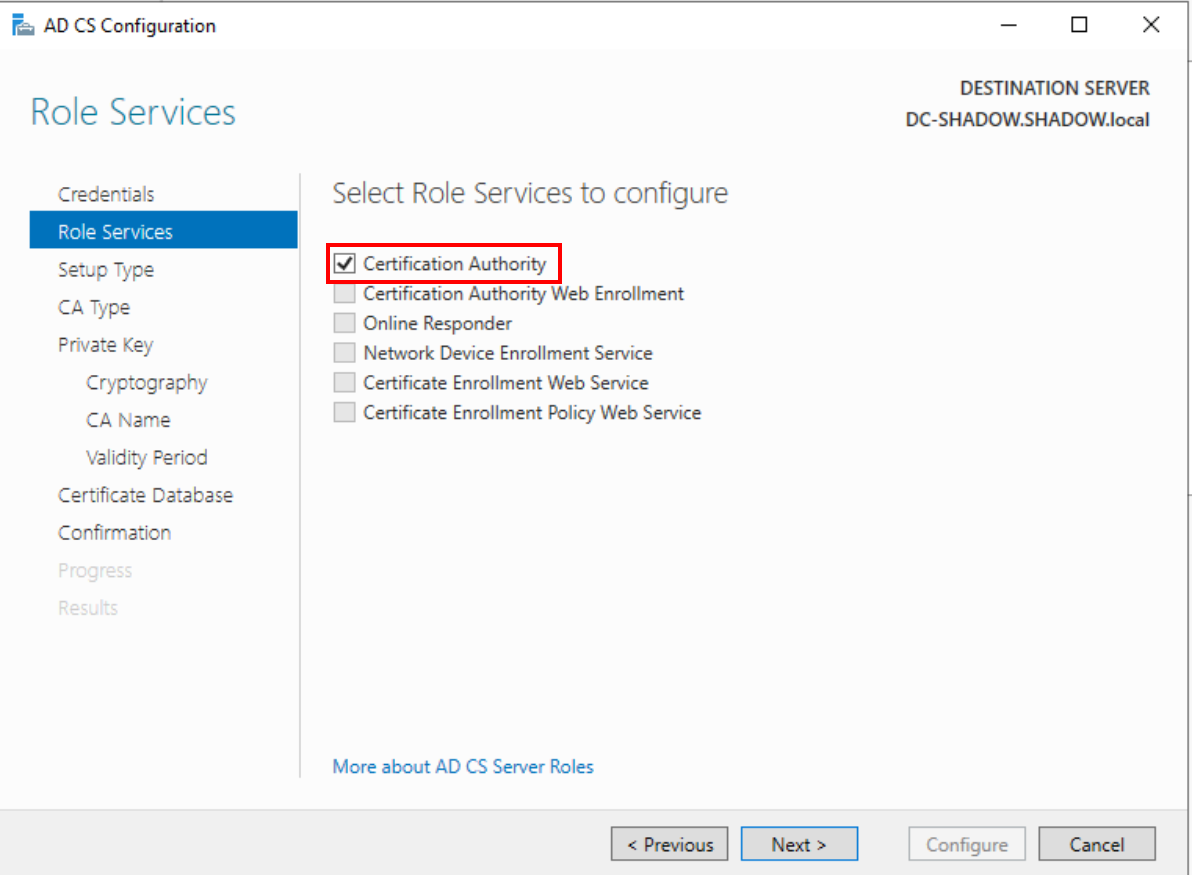1192x875 pixels.
Task: Open Validity Period sub-step
Action: pyautogui.click(x=147, y=458)
